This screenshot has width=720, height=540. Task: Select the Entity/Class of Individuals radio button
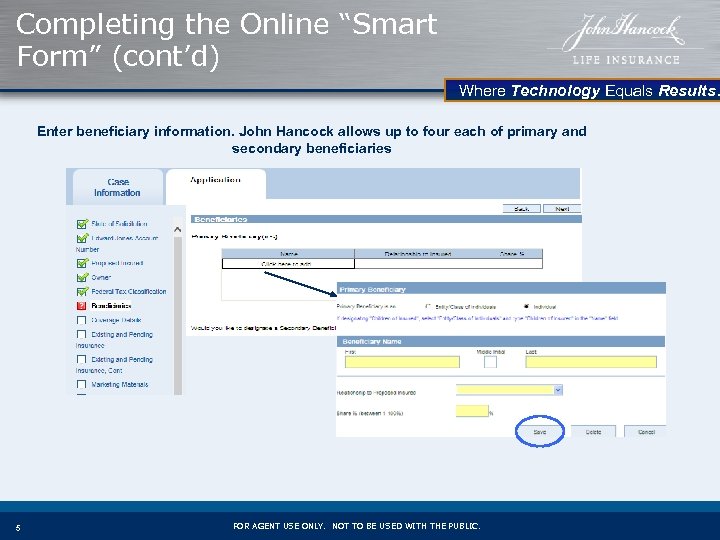428,306
